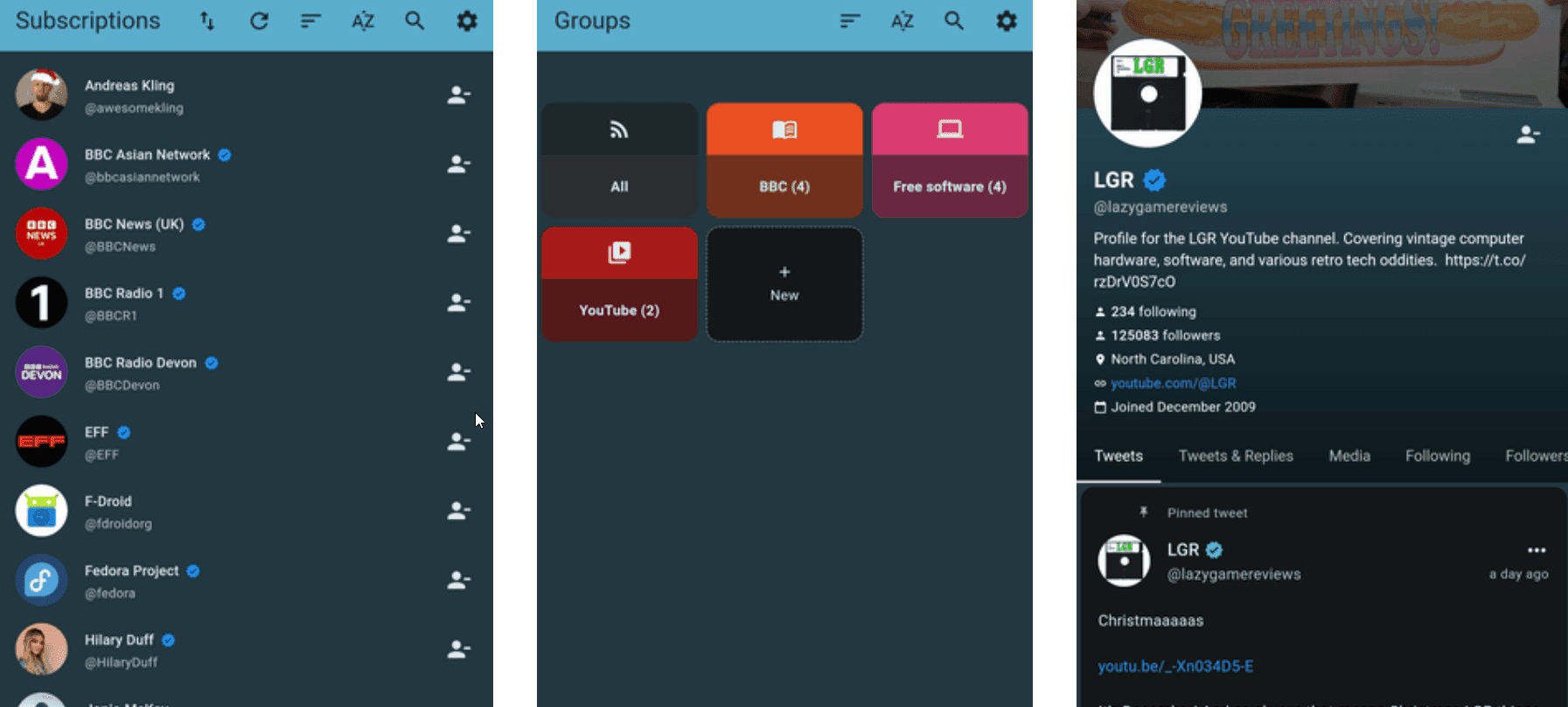Viewport: 1568px width, 707px height.
Task: Unsubscribe from BBC Radio 1
Action: [x=459, y=303]
